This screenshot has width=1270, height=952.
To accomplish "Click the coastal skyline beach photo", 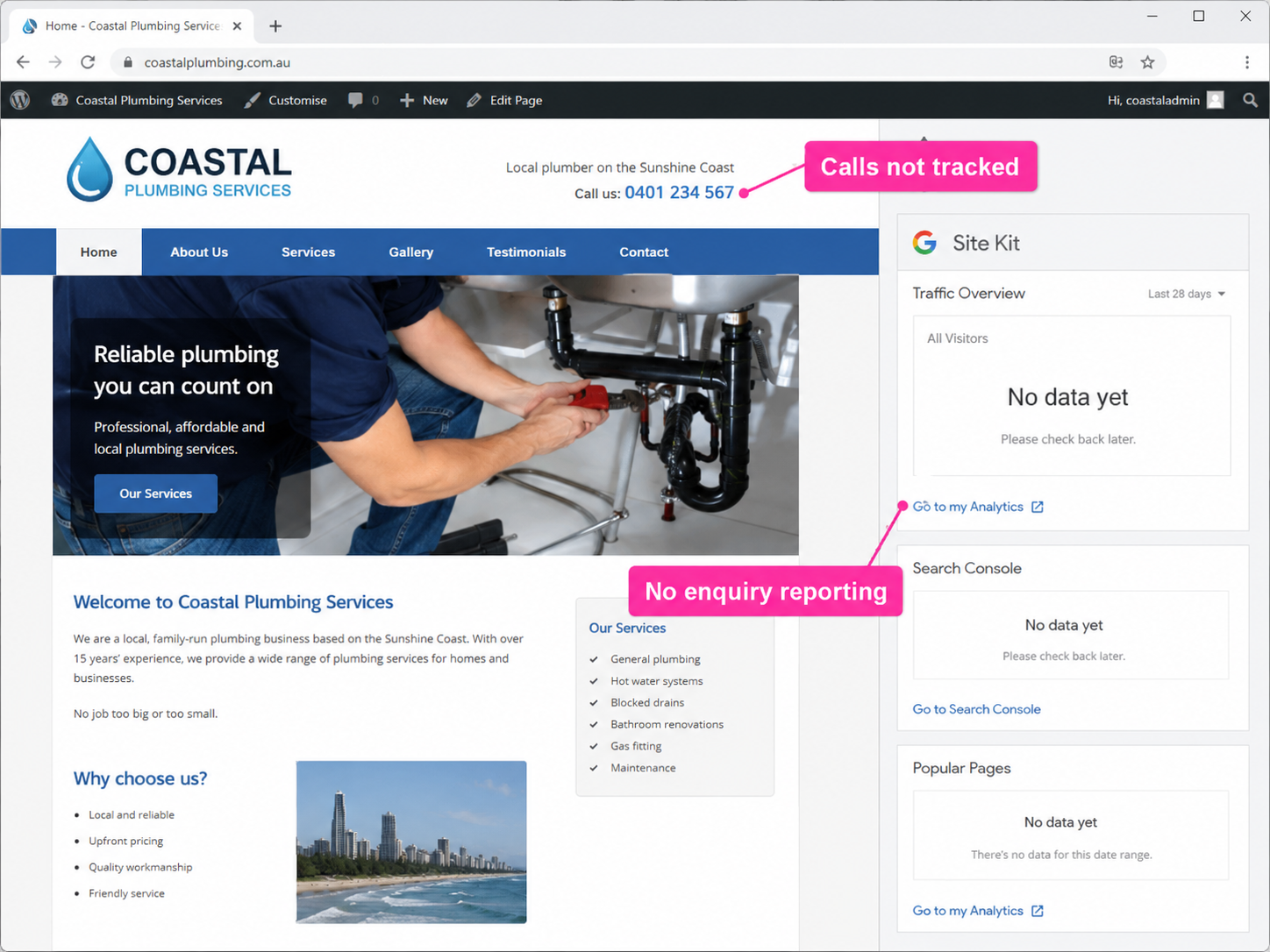I will (411, 842).
